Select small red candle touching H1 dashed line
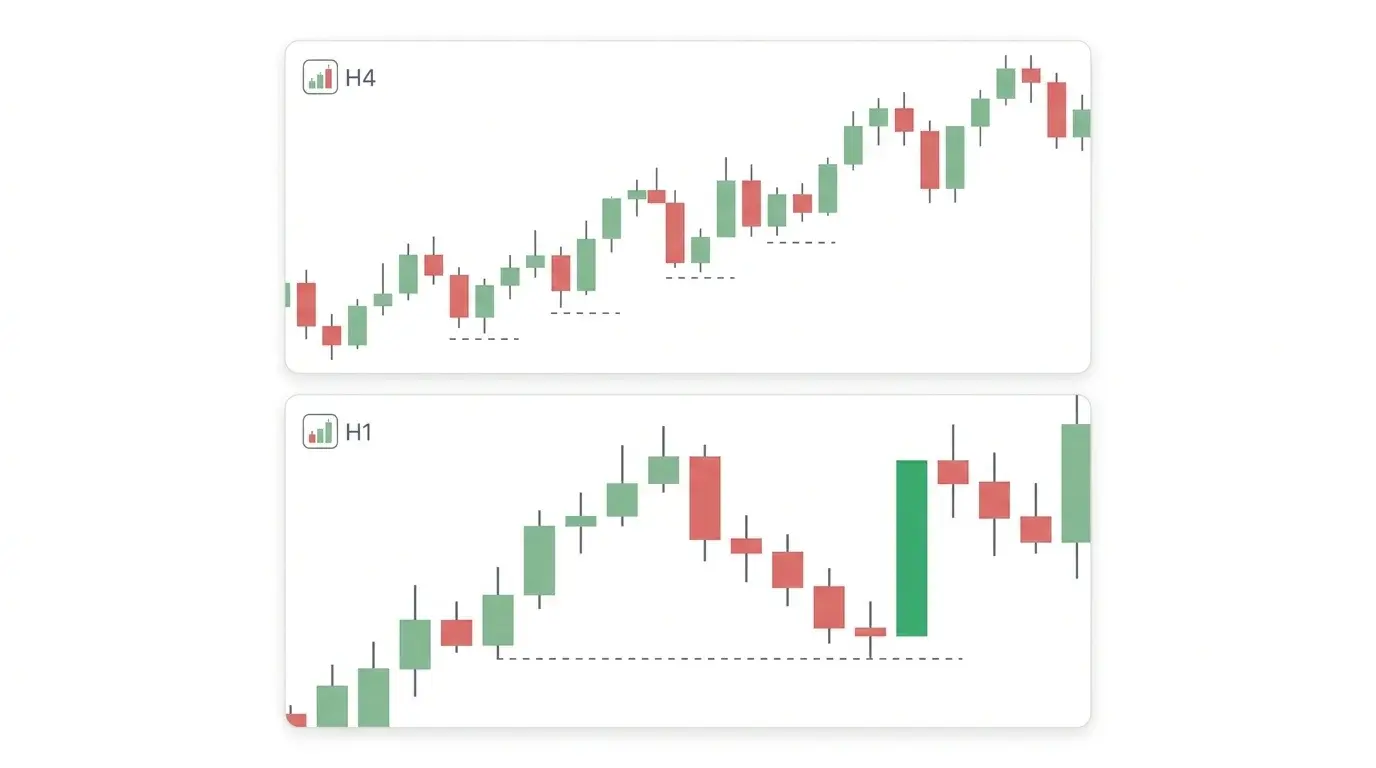This screenshot has width=1376, height=768. coord(870,632)
